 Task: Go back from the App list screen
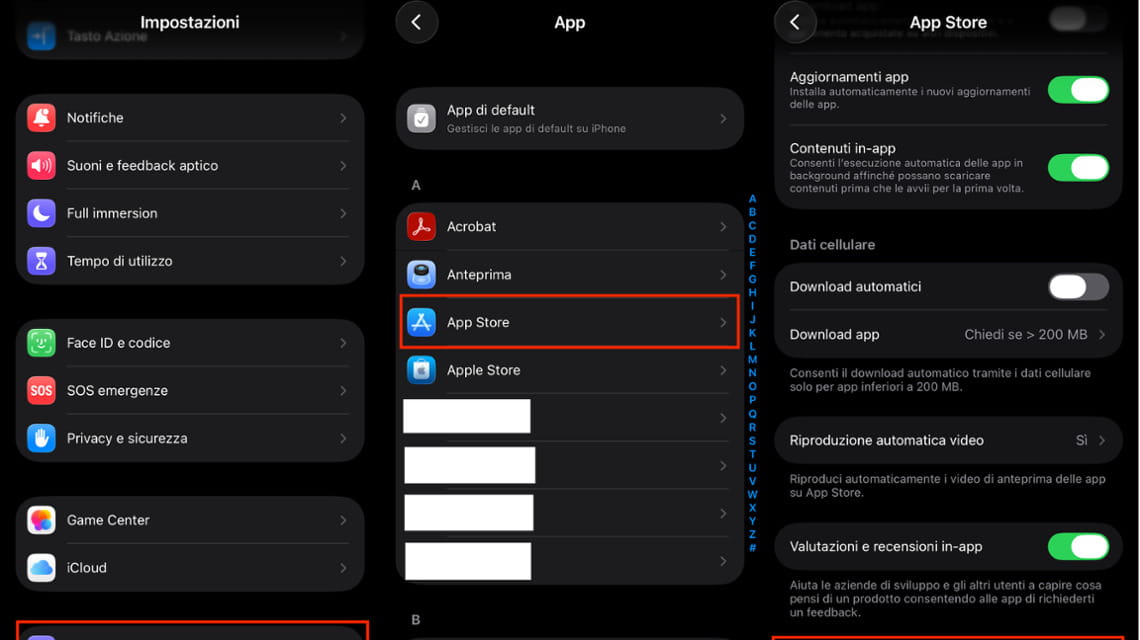(417, 22)
